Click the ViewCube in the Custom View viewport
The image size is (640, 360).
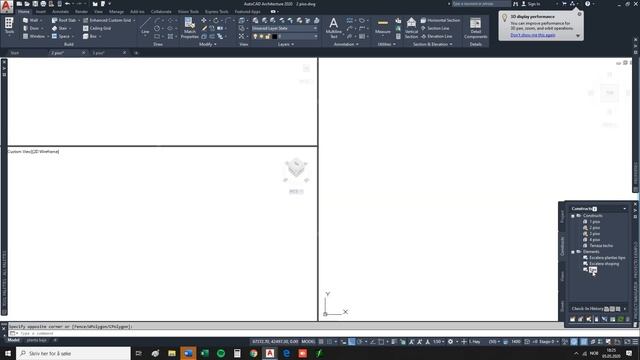point(296,169)
